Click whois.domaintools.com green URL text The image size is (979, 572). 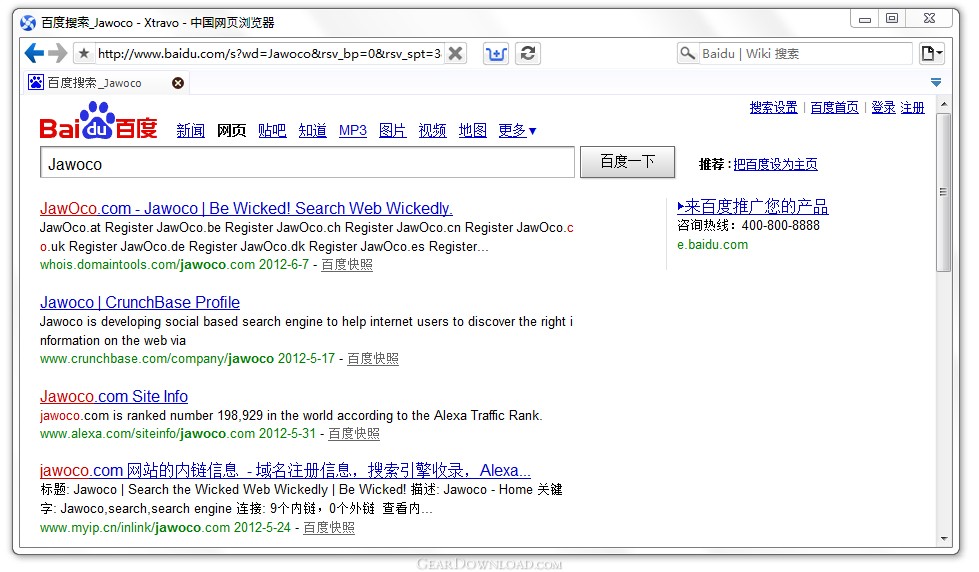(x=147, y=265)
